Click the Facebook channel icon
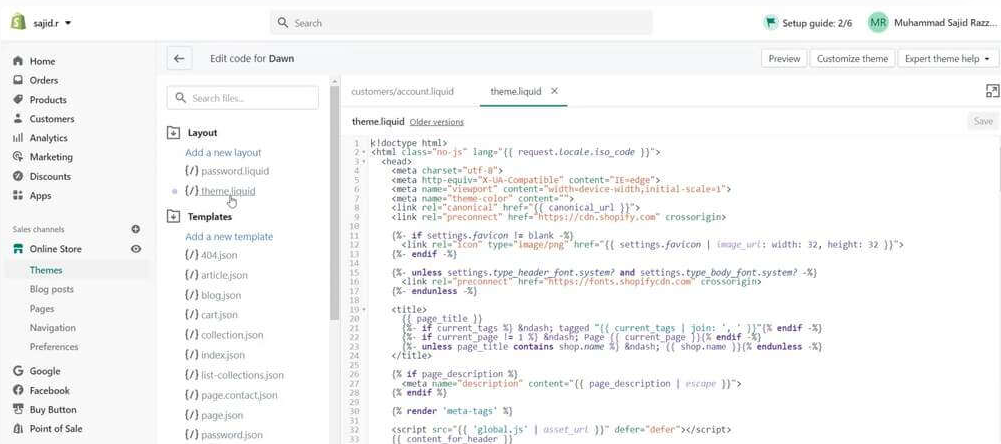Image resolution: width=1001 pixels, height=444 pixels. click(18, 390)
